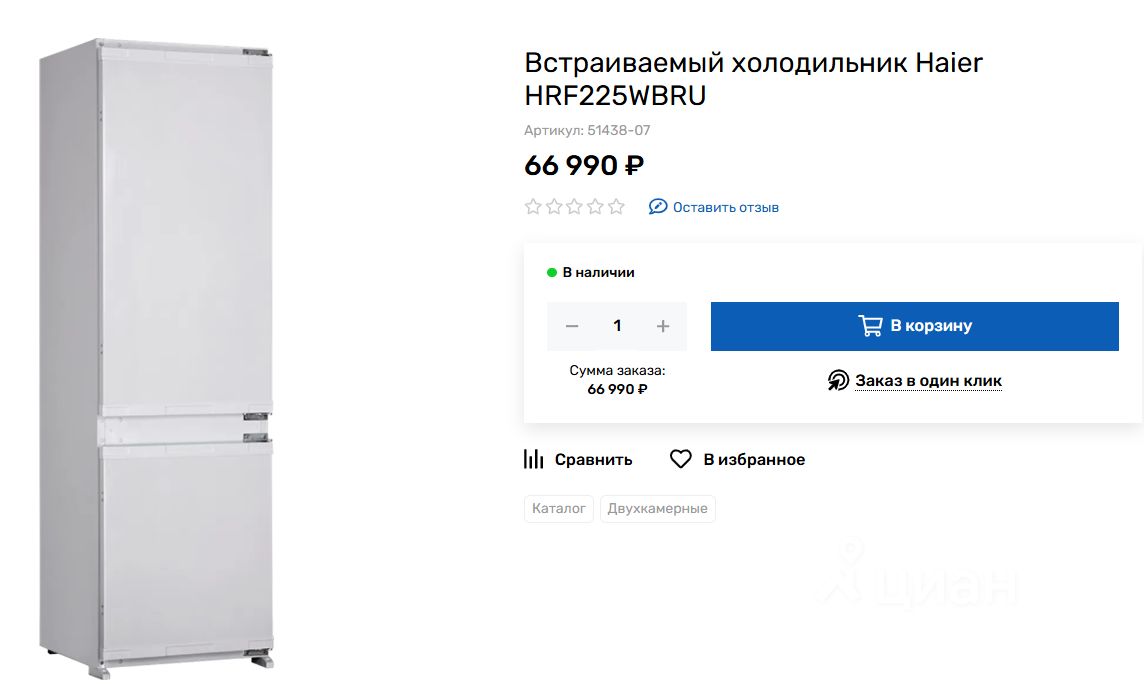
Task: Decrease quantity with the minus button
Action: (572, 326)
